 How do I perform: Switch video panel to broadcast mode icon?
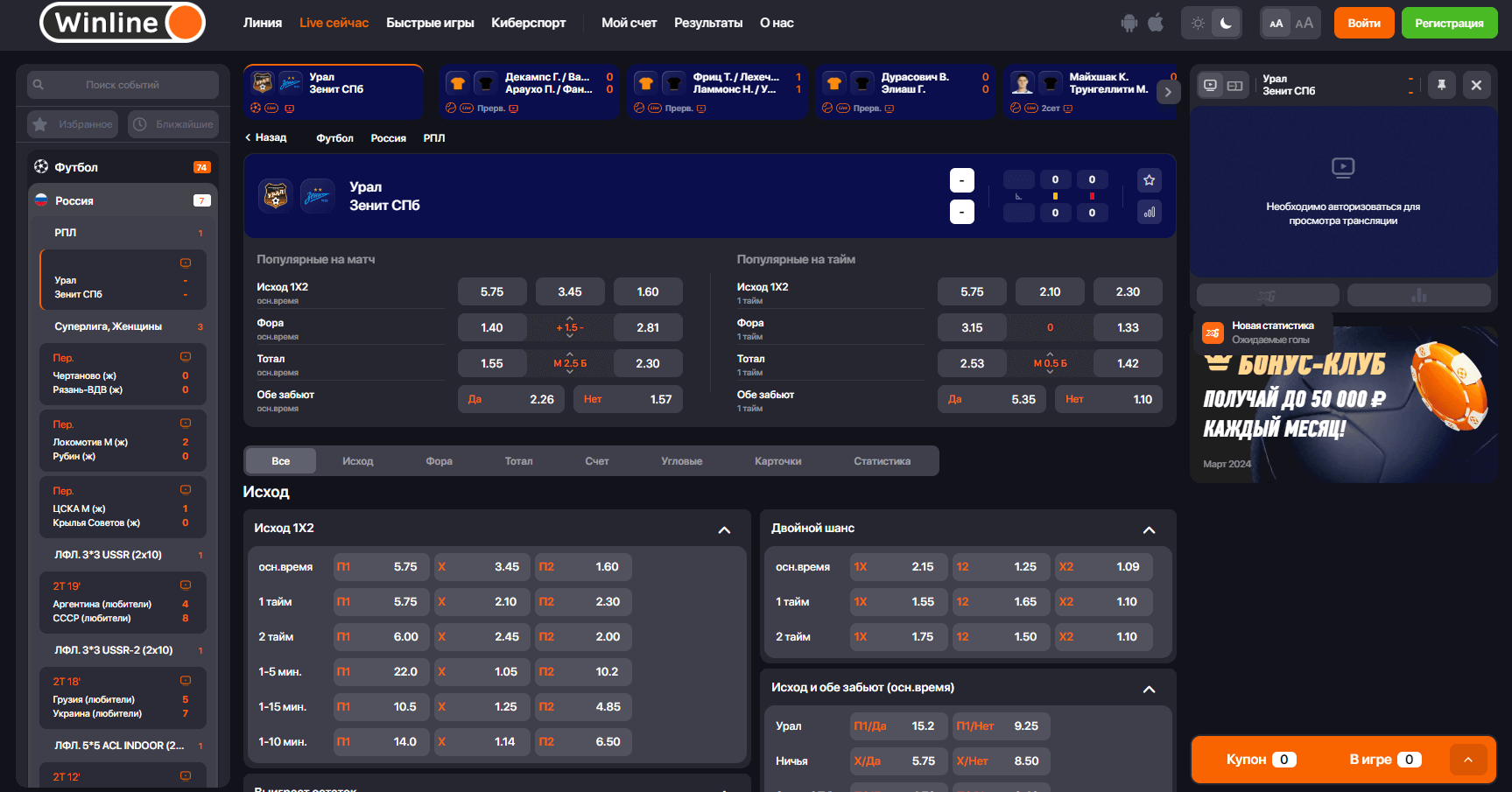[1210, 85]
